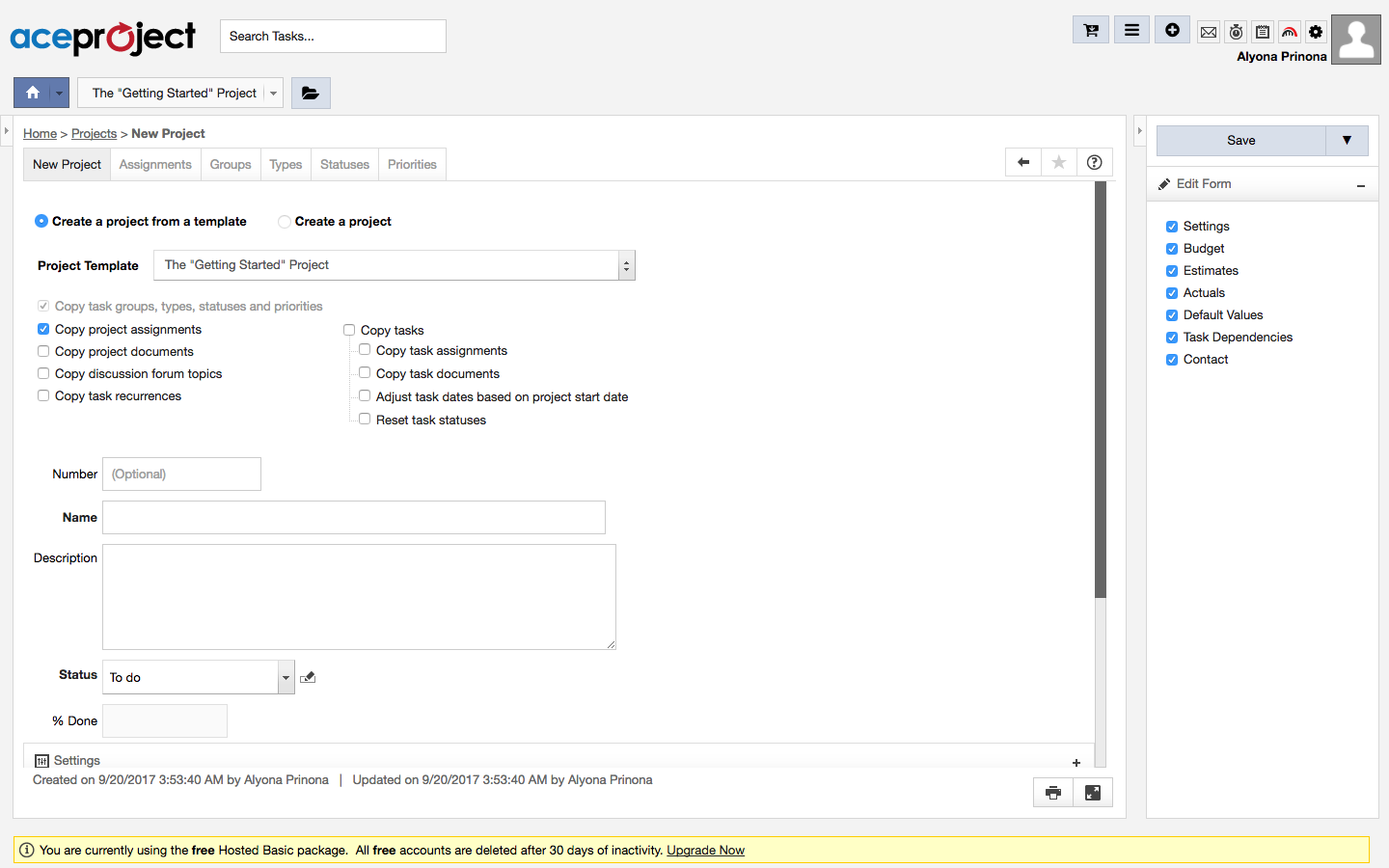Open the stopwatch time clock icon
This screenshot has width=1389, height=868.
click(x=1236, y=32)
